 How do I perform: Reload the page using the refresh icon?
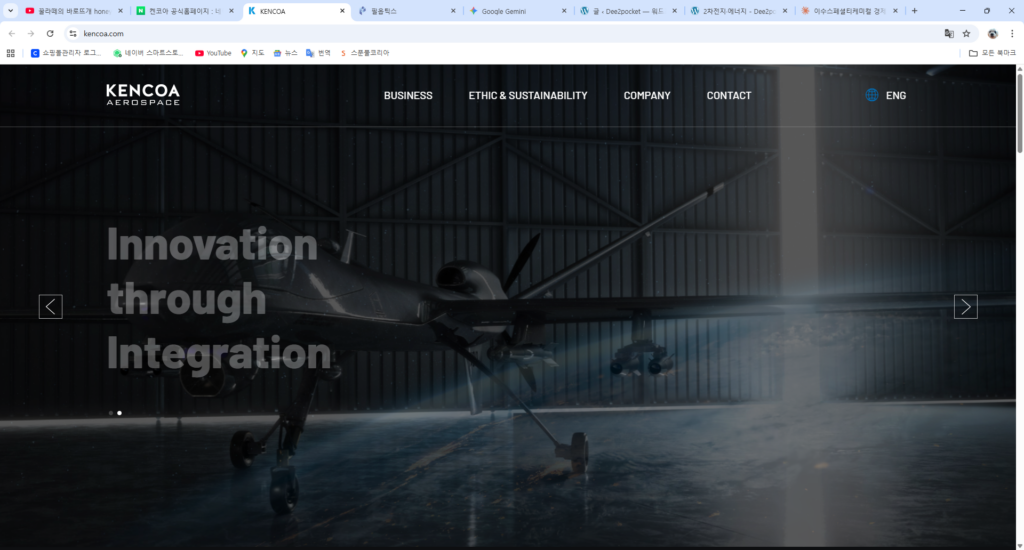(50, 33)
